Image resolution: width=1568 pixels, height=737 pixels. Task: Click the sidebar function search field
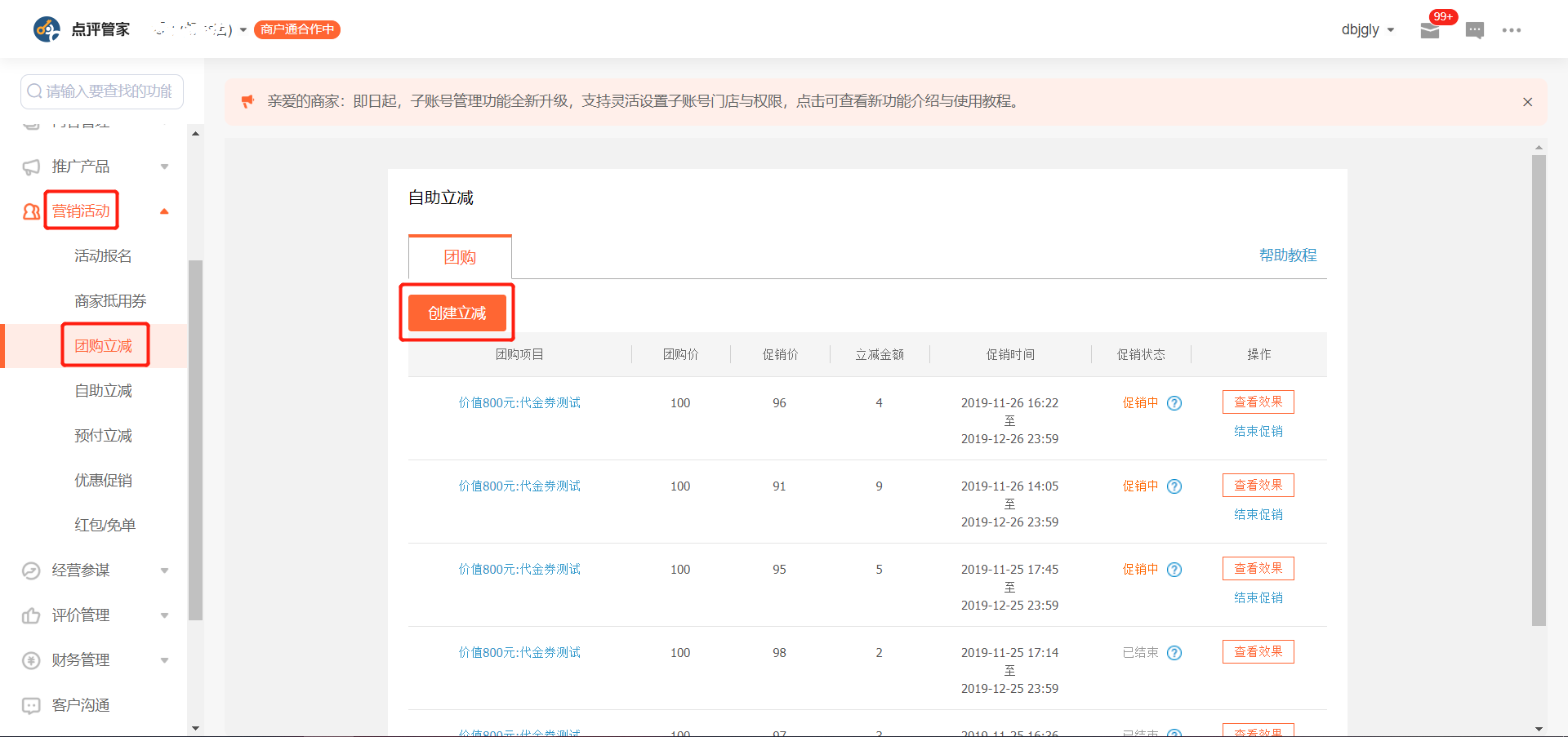102,91
